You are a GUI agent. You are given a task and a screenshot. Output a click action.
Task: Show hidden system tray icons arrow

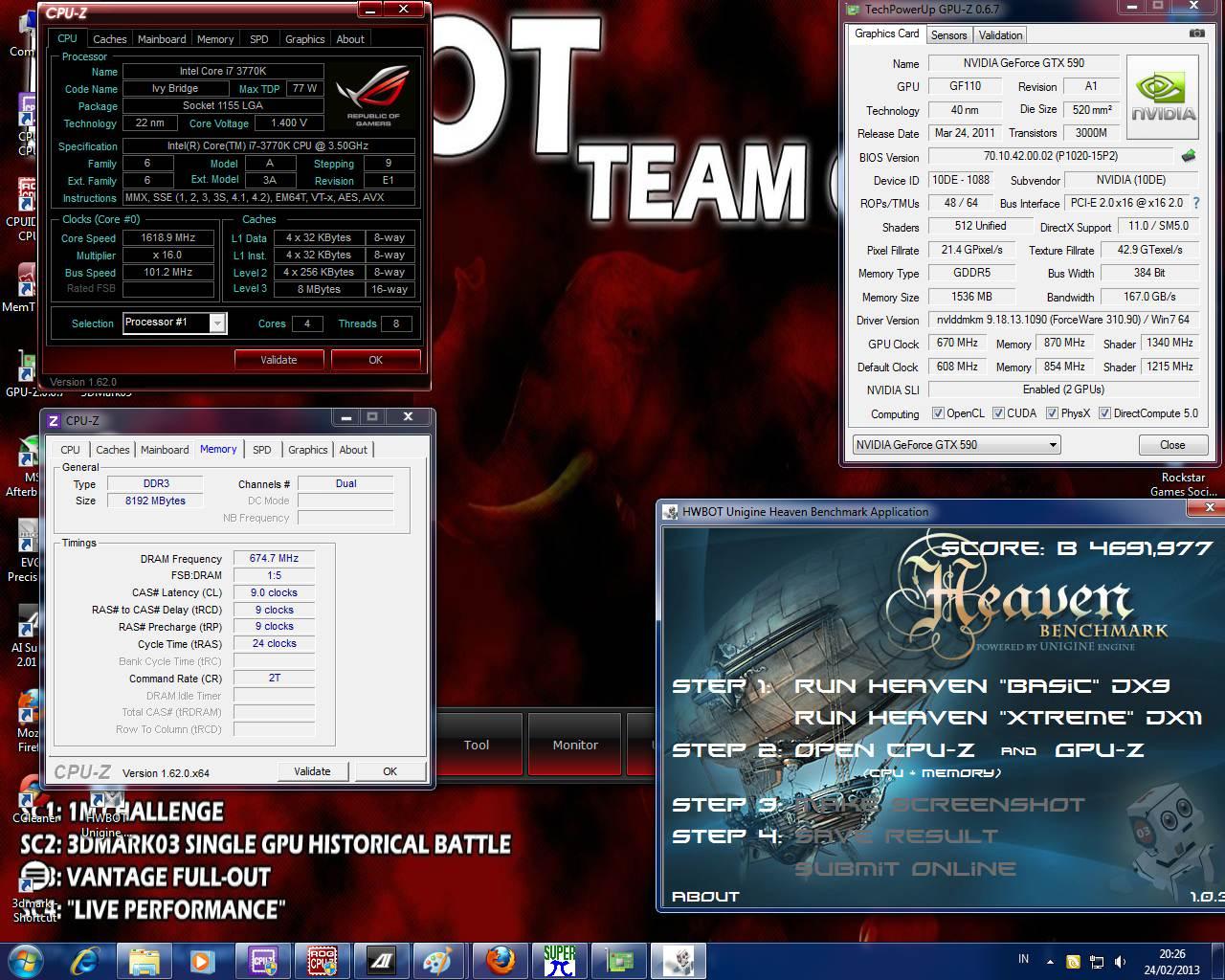1051,962
